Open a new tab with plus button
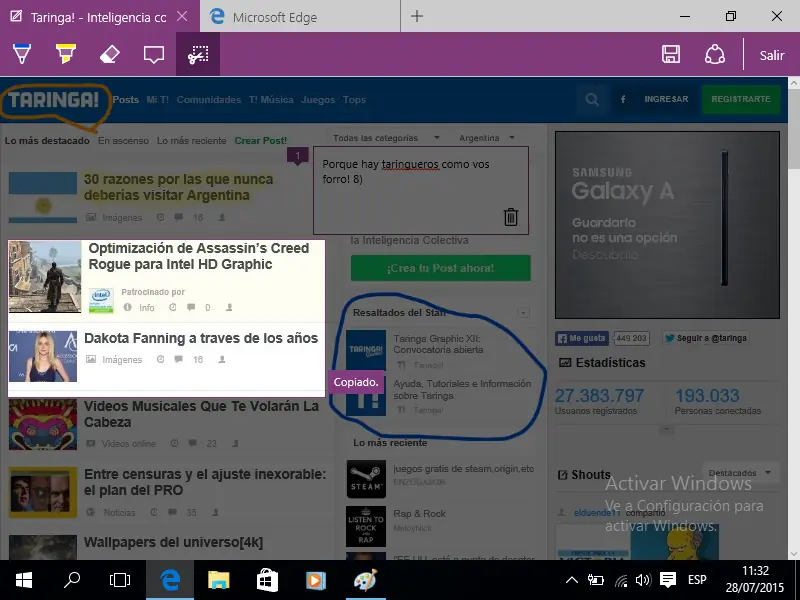This screenshot has height=600, width=800. pyautogui.click(x=417, y=16)
